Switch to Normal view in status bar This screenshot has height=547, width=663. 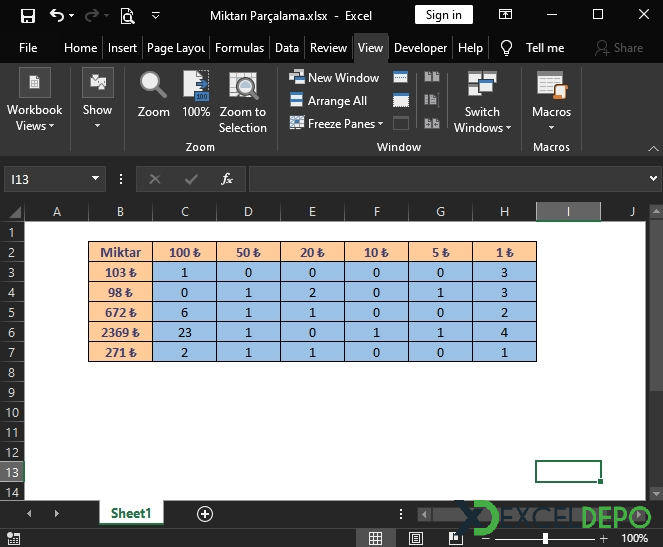[375, 538]
